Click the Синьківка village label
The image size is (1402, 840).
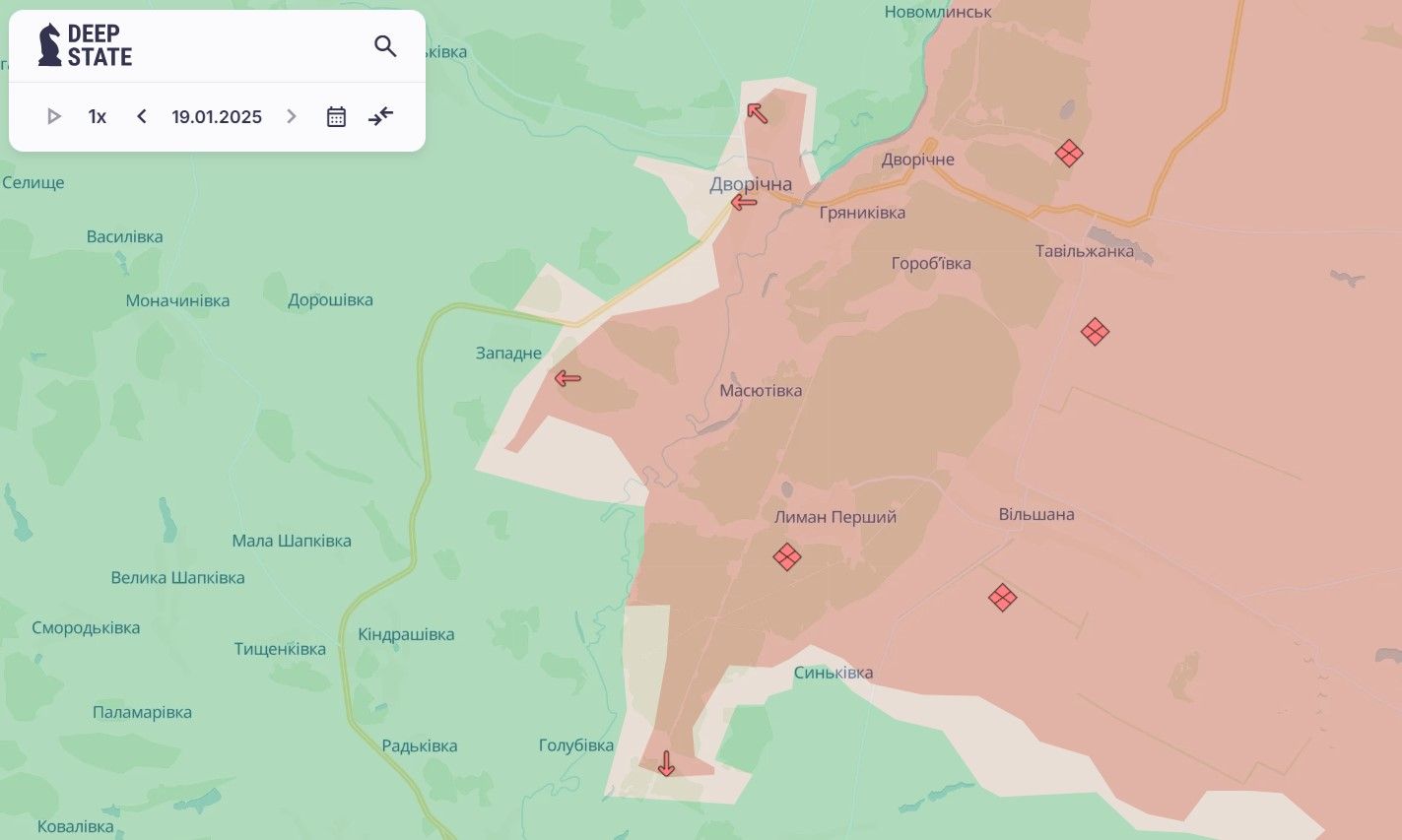[x=834, y=673]
